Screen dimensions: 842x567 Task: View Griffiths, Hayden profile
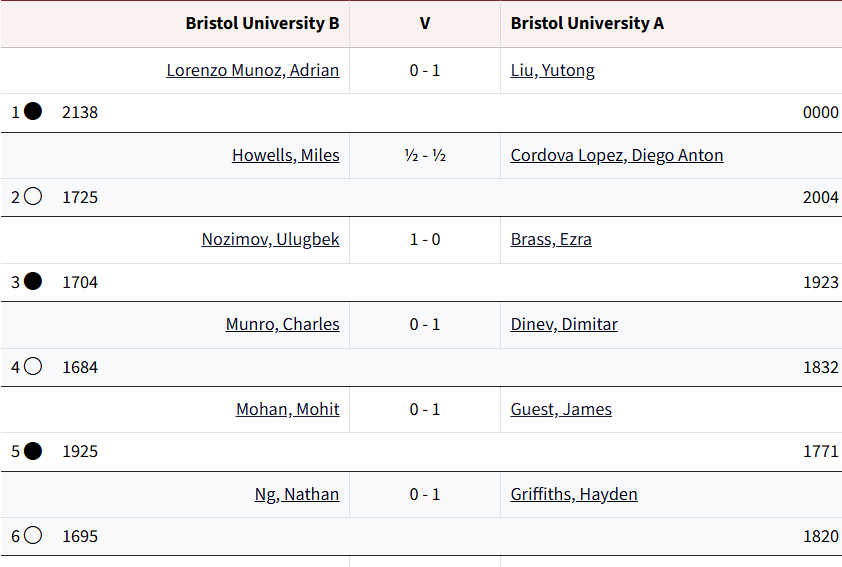[573, 494]
